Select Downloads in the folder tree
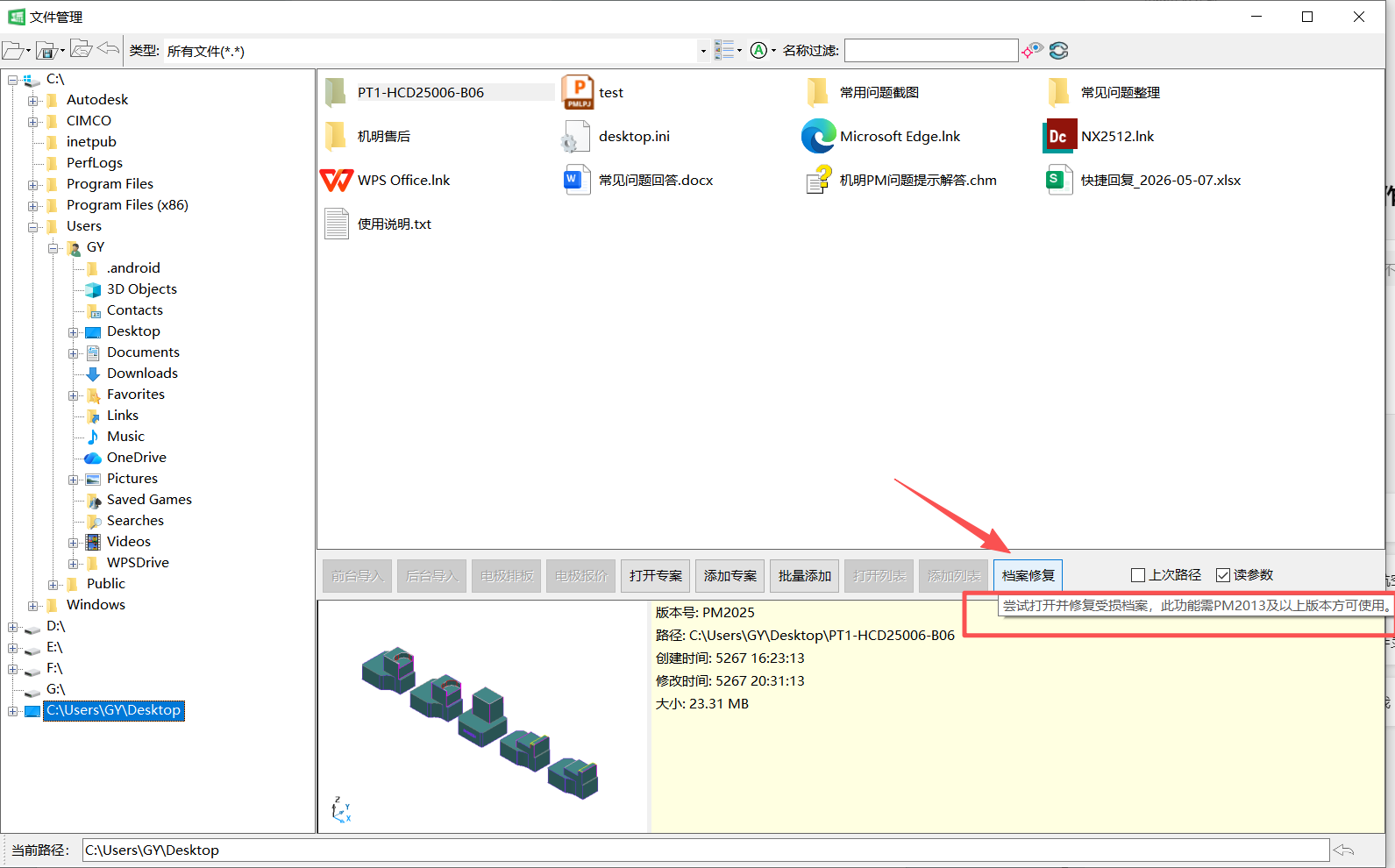The height and width of the screenshot is (868, 1395). click(142, 374)
